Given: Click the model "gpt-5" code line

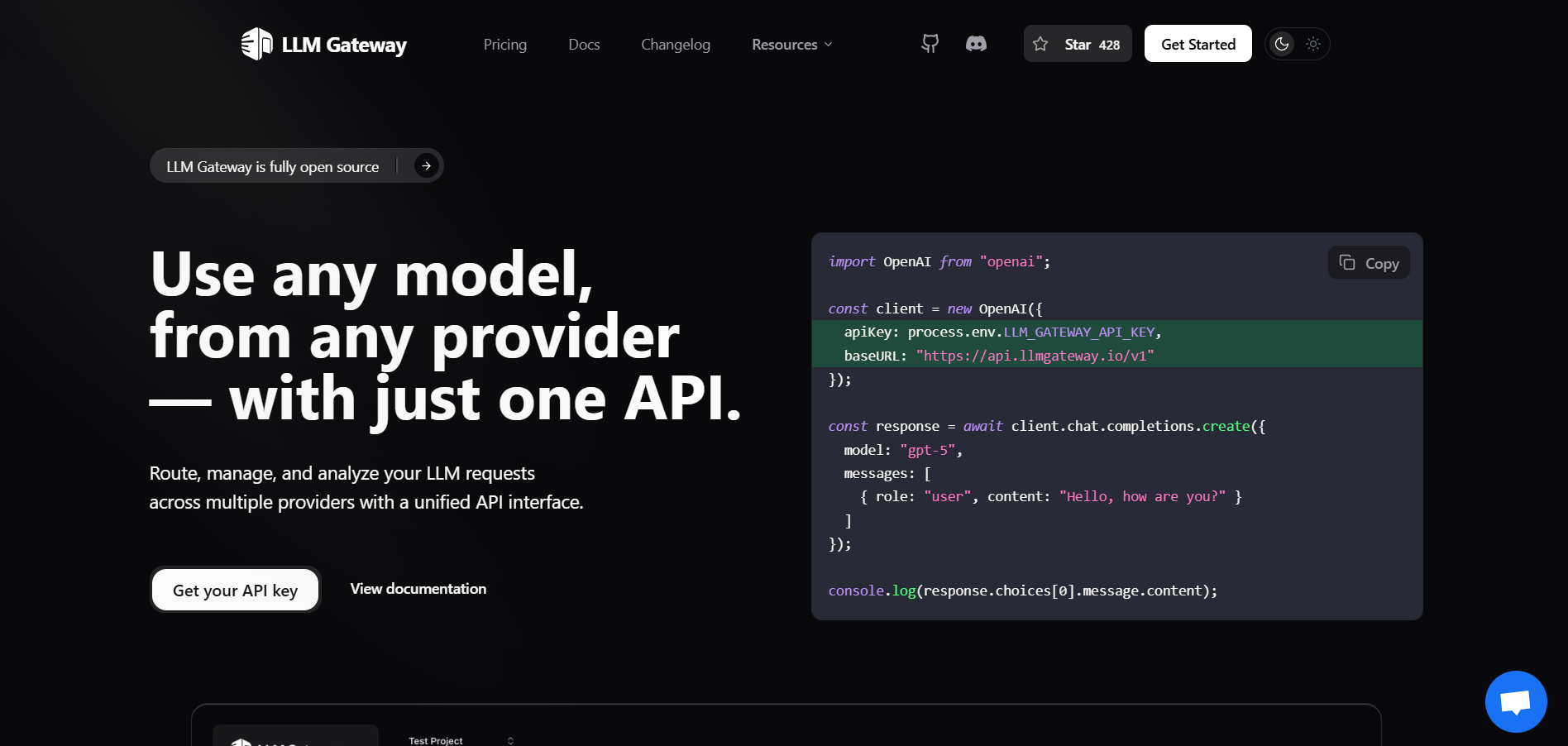Looking at the screenshot, I should pyautogui.click(x=903, y=450).
